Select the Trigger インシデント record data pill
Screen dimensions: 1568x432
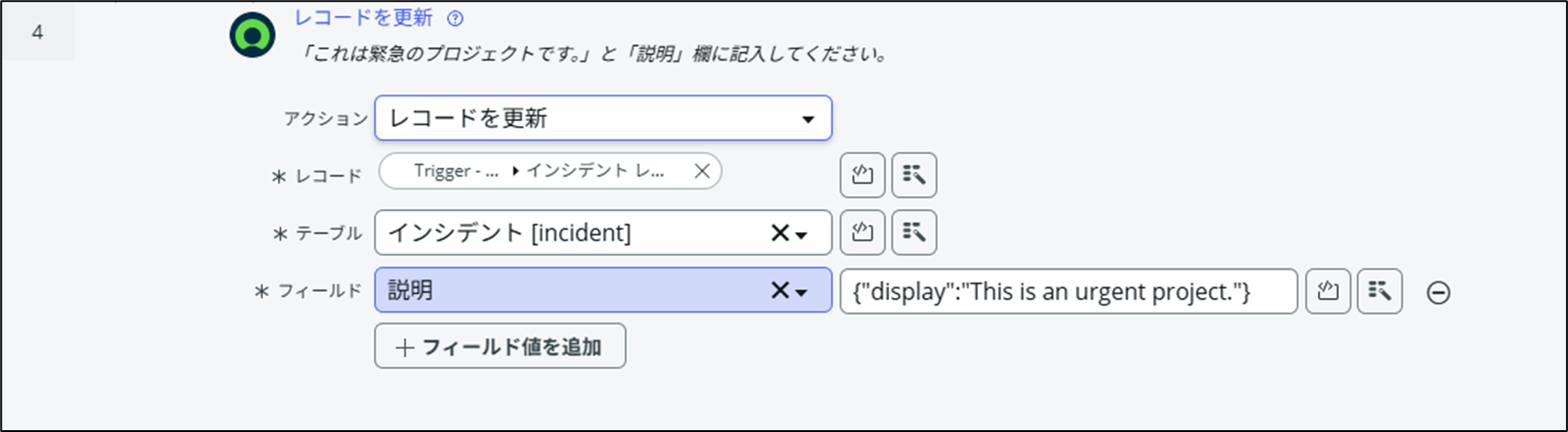click(541, 172)
